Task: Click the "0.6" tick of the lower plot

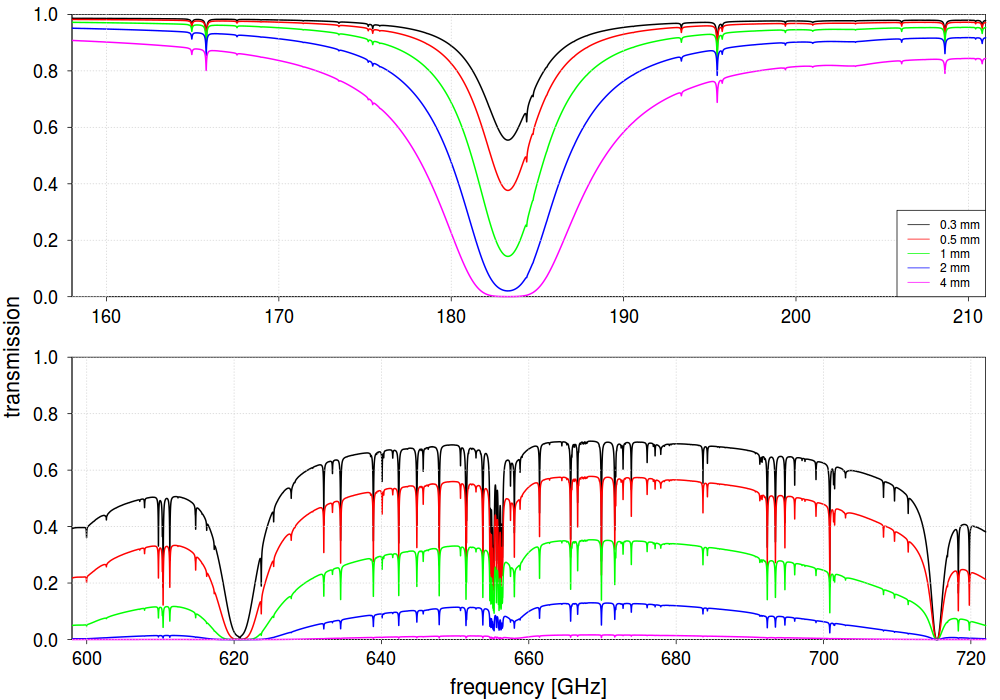Action: coord(45,470)
